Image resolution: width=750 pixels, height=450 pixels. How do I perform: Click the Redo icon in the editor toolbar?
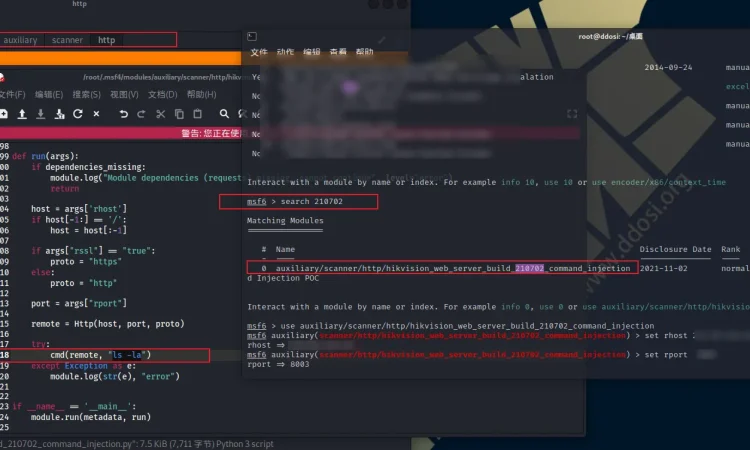141,114
